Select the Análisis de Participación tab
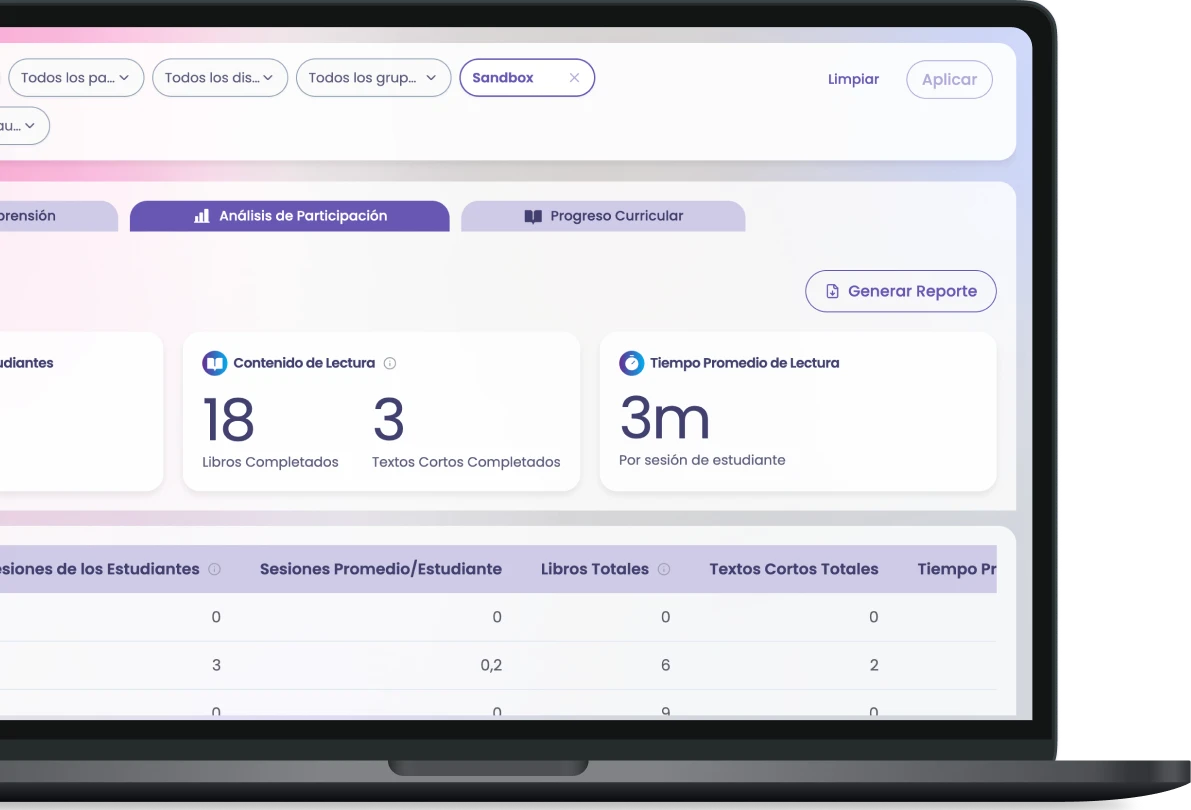Image resolution: width=1191 pixels, height=810 pixels. (x=289, y=215)
